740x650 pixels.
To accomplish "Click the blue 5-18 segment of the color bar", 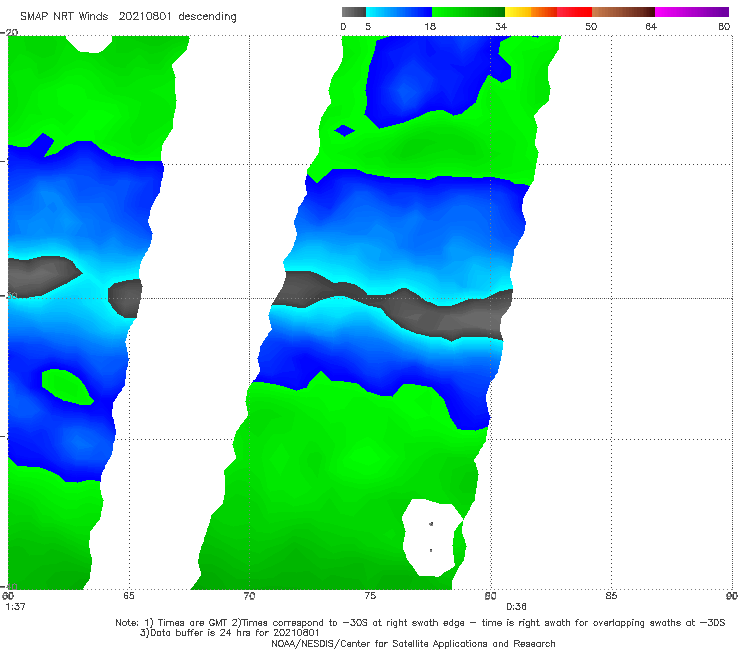I will click(x=399, y=12).
